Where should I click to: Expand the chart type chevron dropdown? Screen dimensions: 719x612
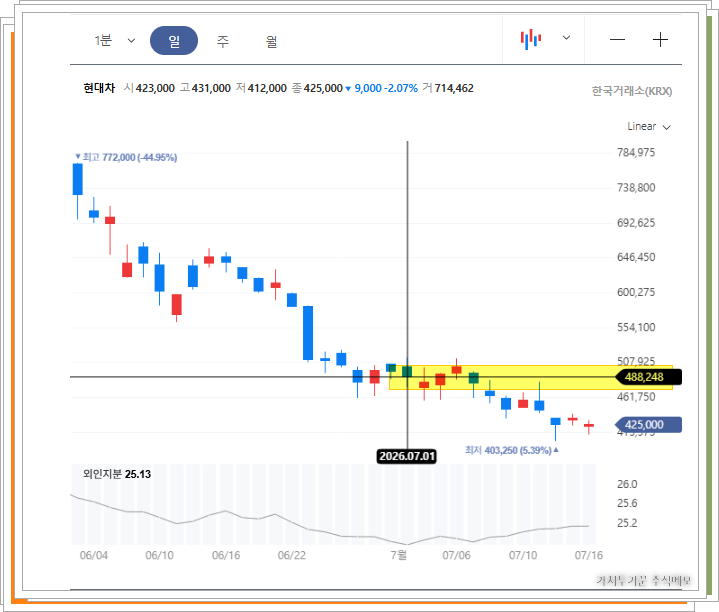[566, 38]
